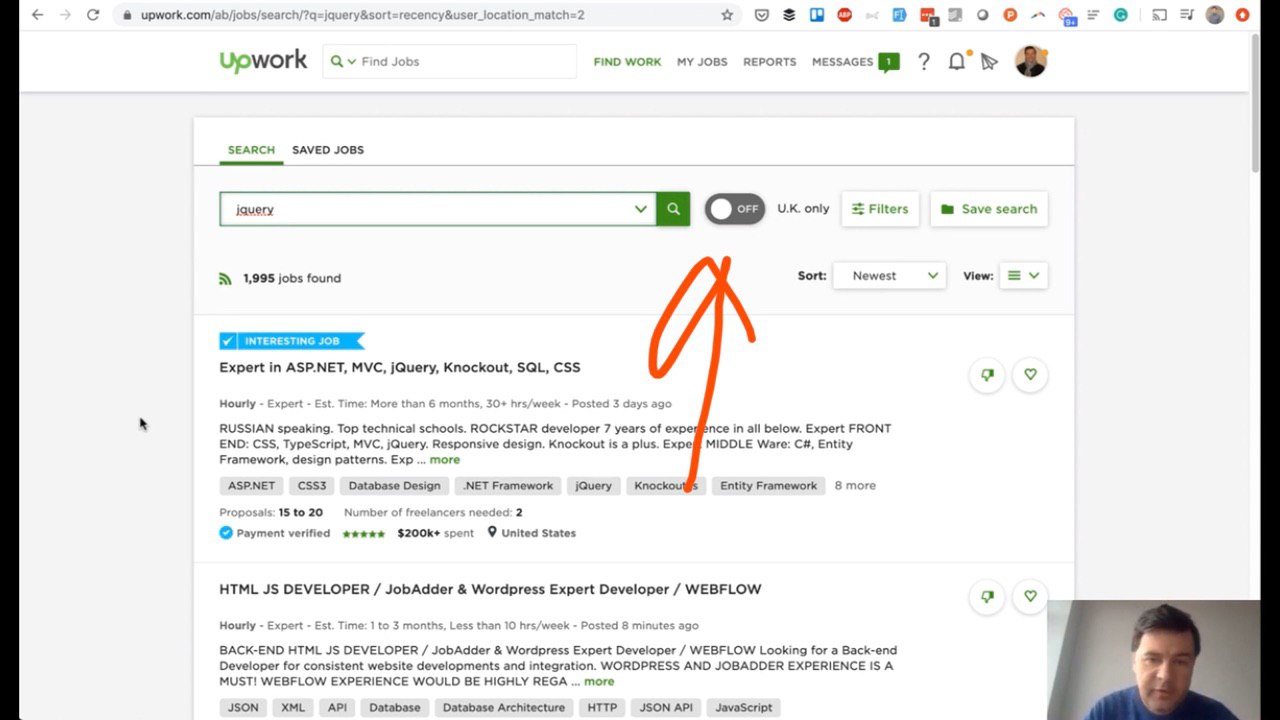1280x720 pixels.
Task: Expand 'more' in the HTML JS job description
Action: tap(599, 682)
